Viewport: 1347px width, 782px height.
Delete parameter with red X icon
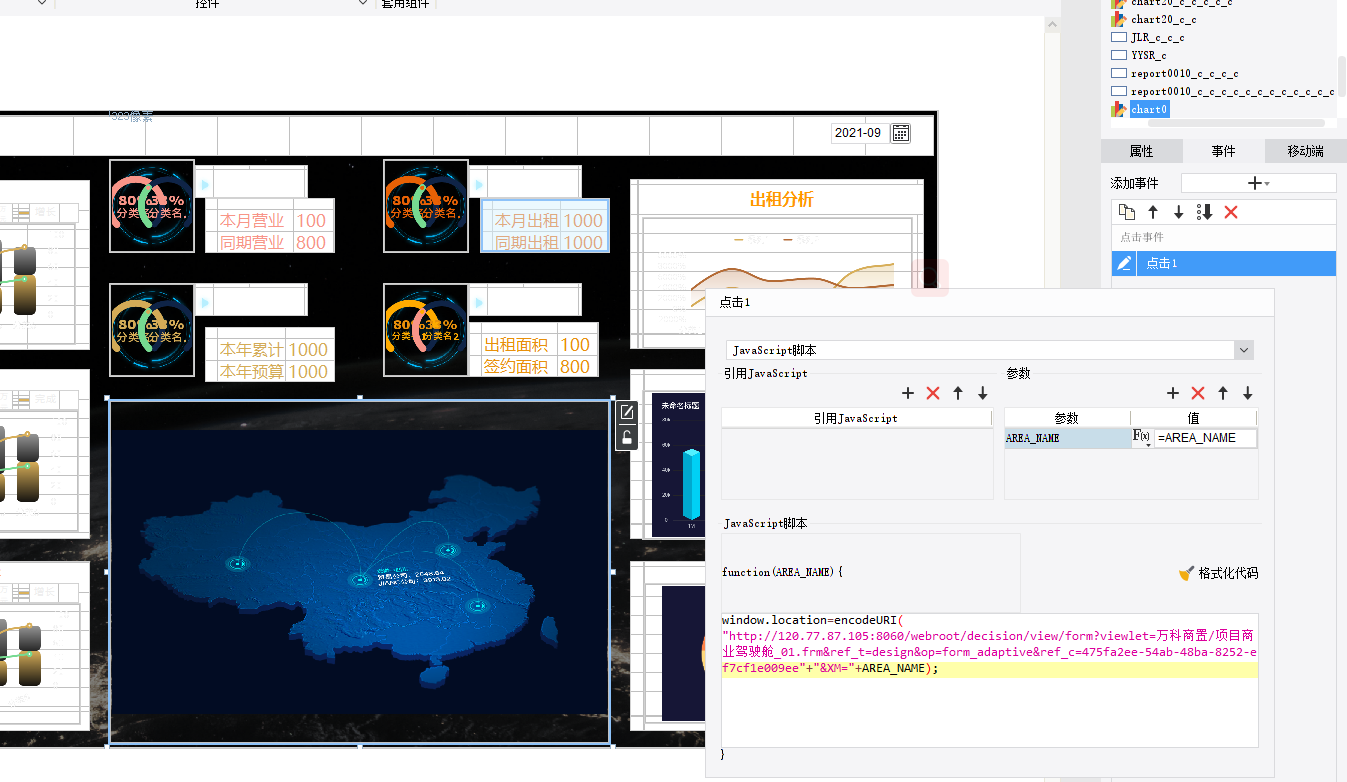[1198, 394]
